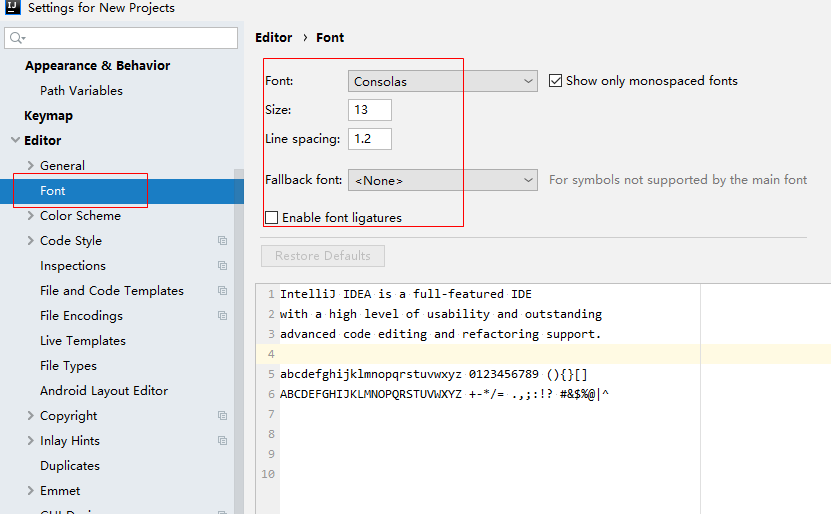Click the project-level icon beside Inspections
The image size is (831, 514).
tap(222, 266)
